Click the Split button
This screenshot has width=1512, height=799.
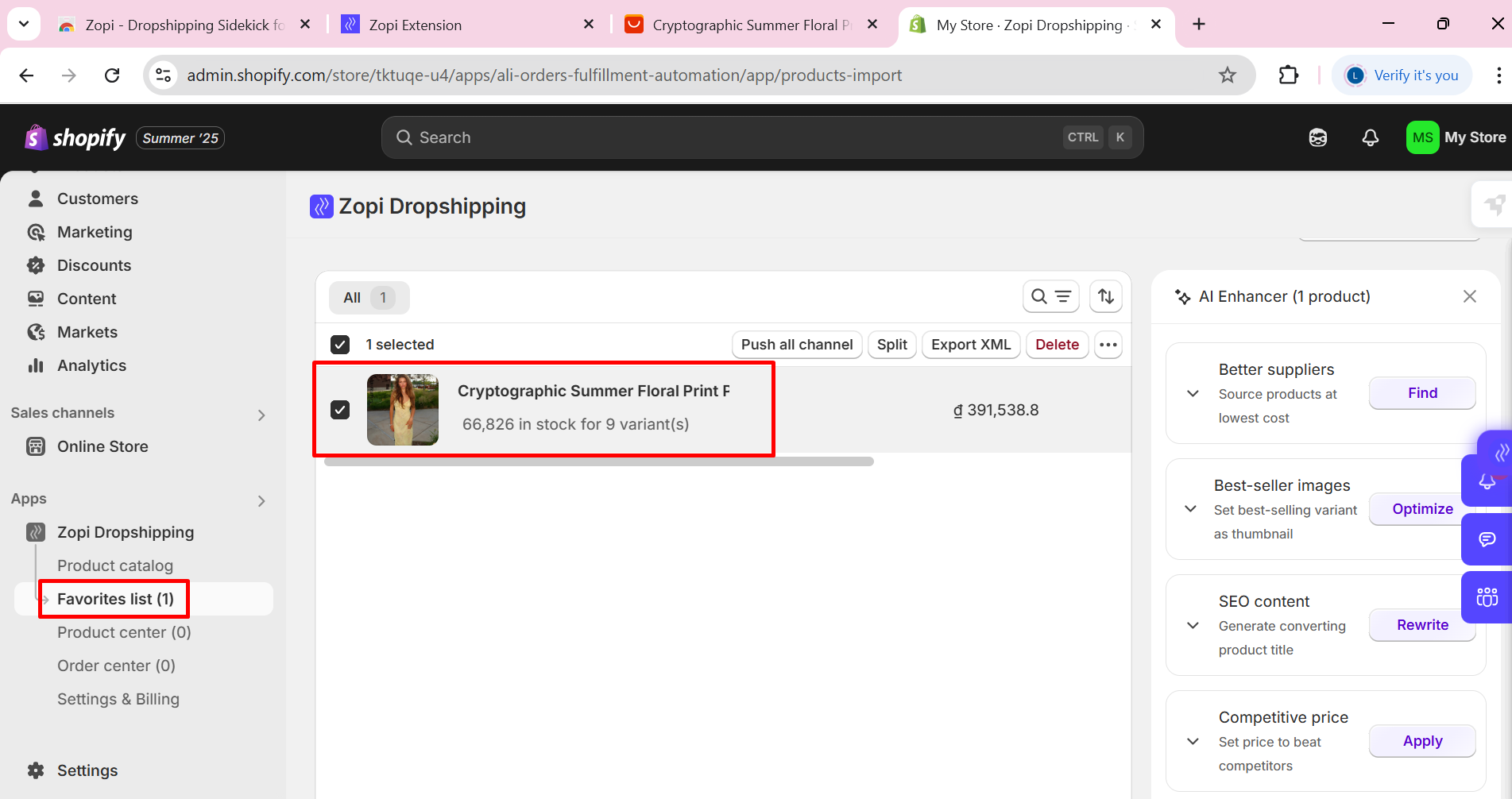click(x=892, y=345)
